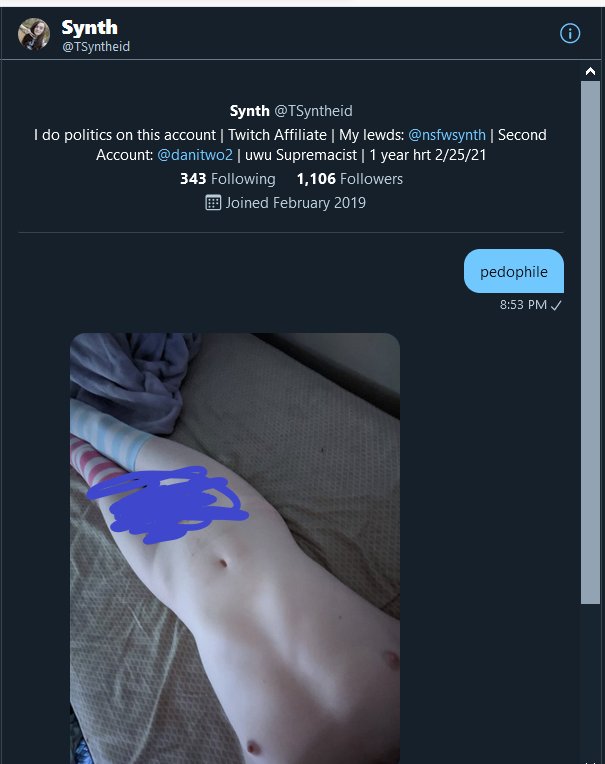This screenshot has width=605, height=764.
Task: Open the @nsfwsynth mention link
Action: (447, 135)
